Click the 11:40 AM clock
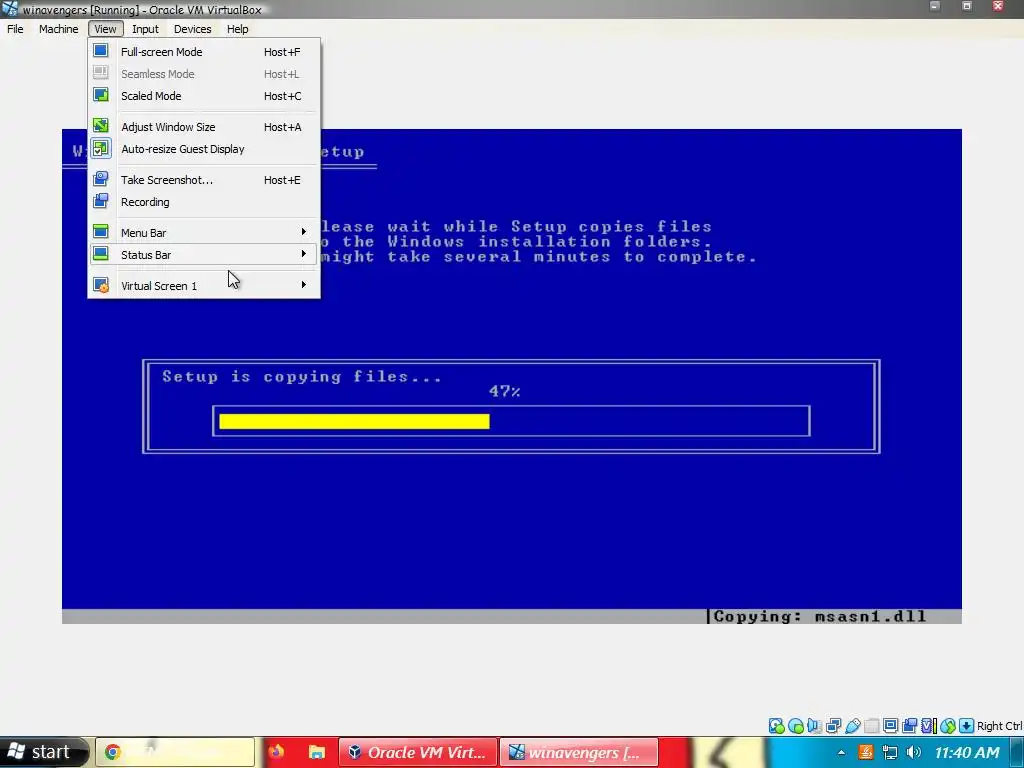Viewport: 1024px width, 768px height. [967, 753]
